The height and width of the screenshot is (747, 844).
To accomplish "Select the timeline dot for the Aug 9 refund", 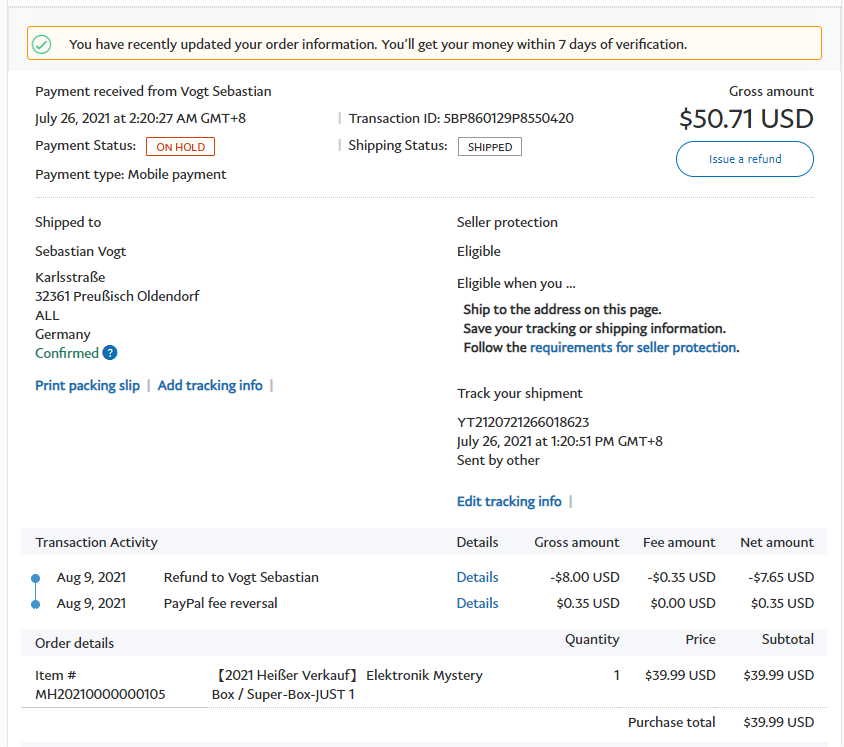I will 36,578.
